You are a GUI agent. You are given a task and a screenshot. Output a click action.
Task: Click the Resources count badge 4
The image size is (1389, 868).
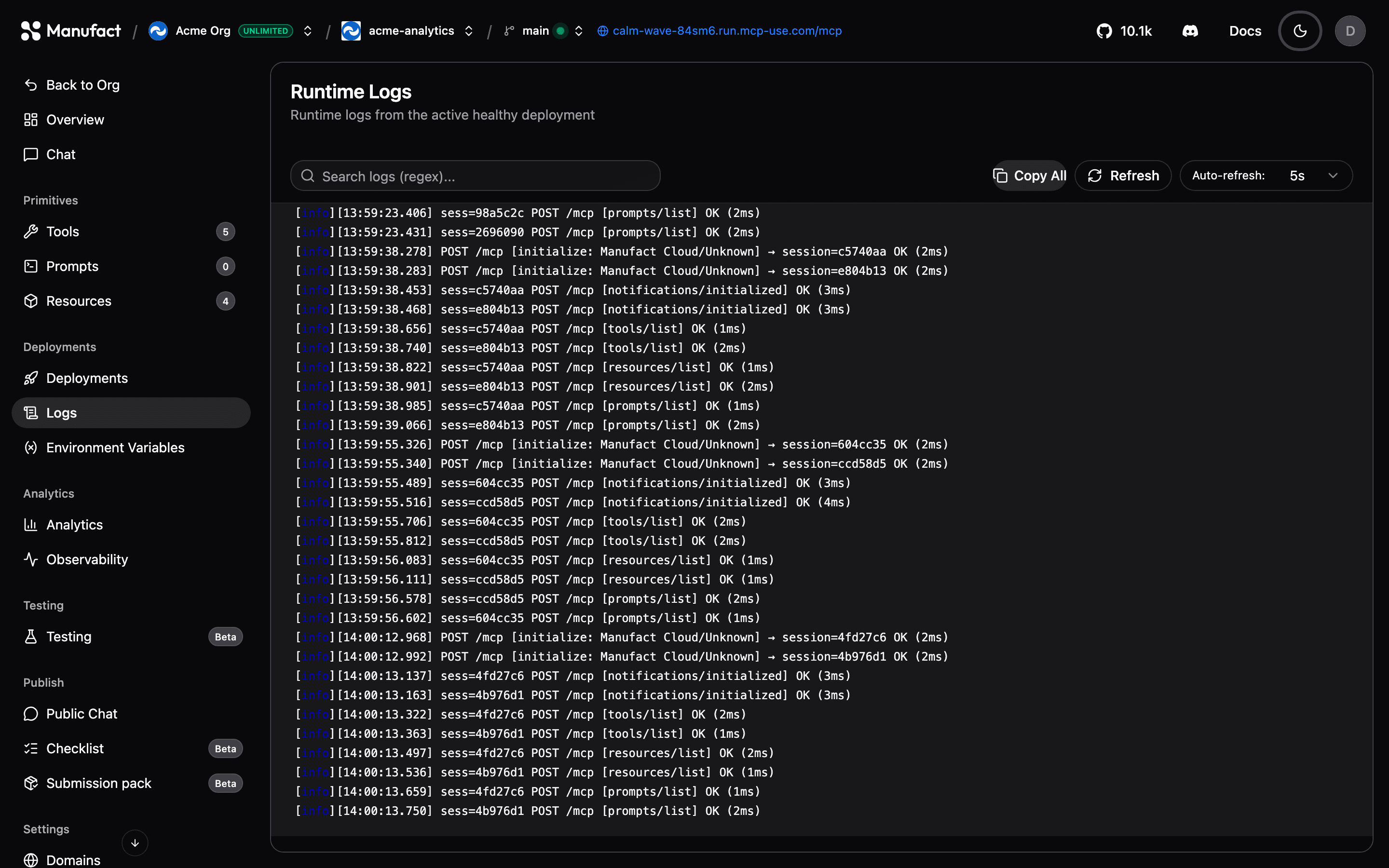click(x=226, y=301)
